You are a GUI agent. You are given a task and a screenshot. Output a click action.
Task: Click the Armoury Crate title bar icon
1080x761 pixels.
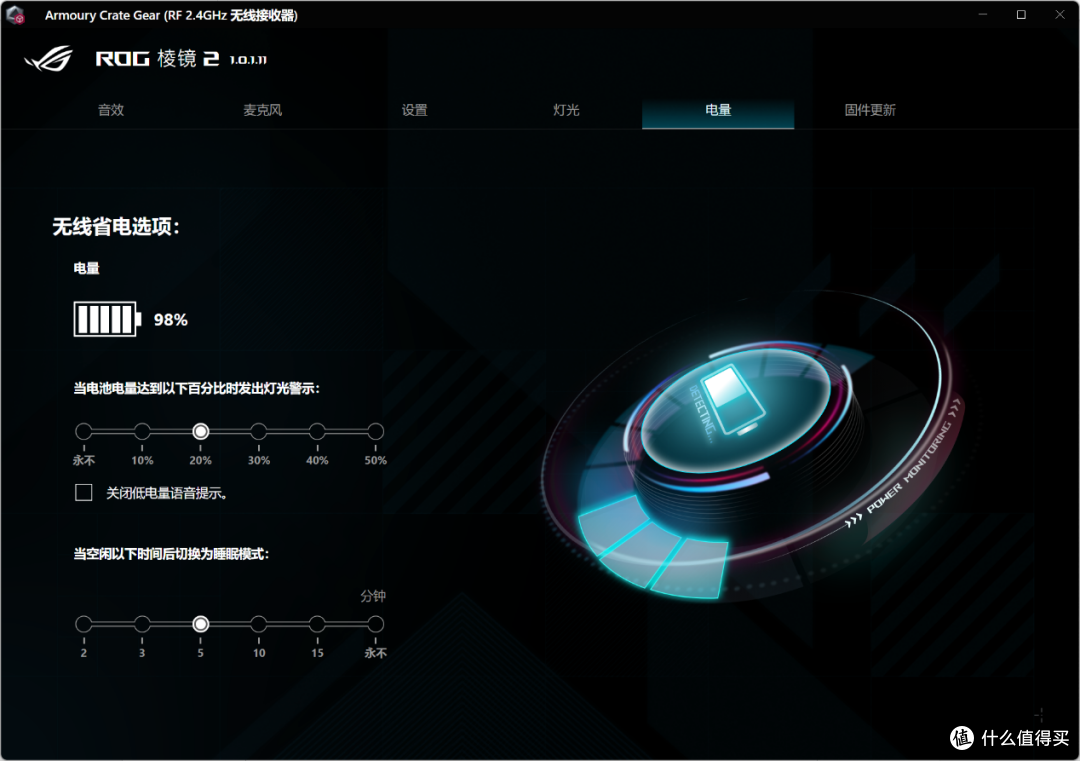click(15, 15)
